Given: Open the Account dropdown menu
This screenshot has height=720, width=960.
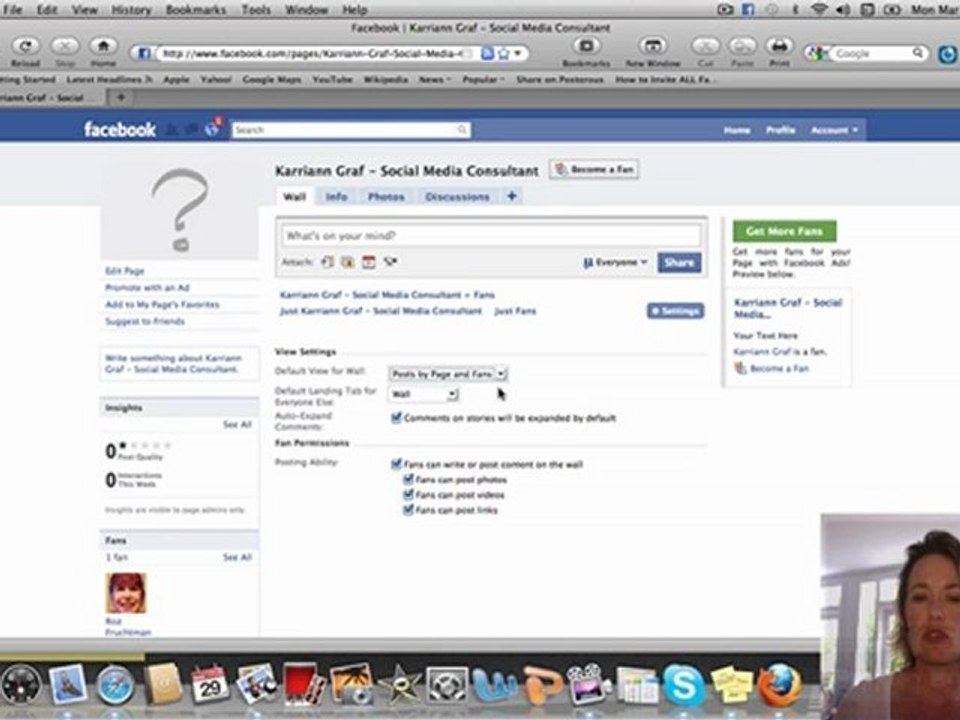Looking at the screenshot, I should click(x=834, y=130).
